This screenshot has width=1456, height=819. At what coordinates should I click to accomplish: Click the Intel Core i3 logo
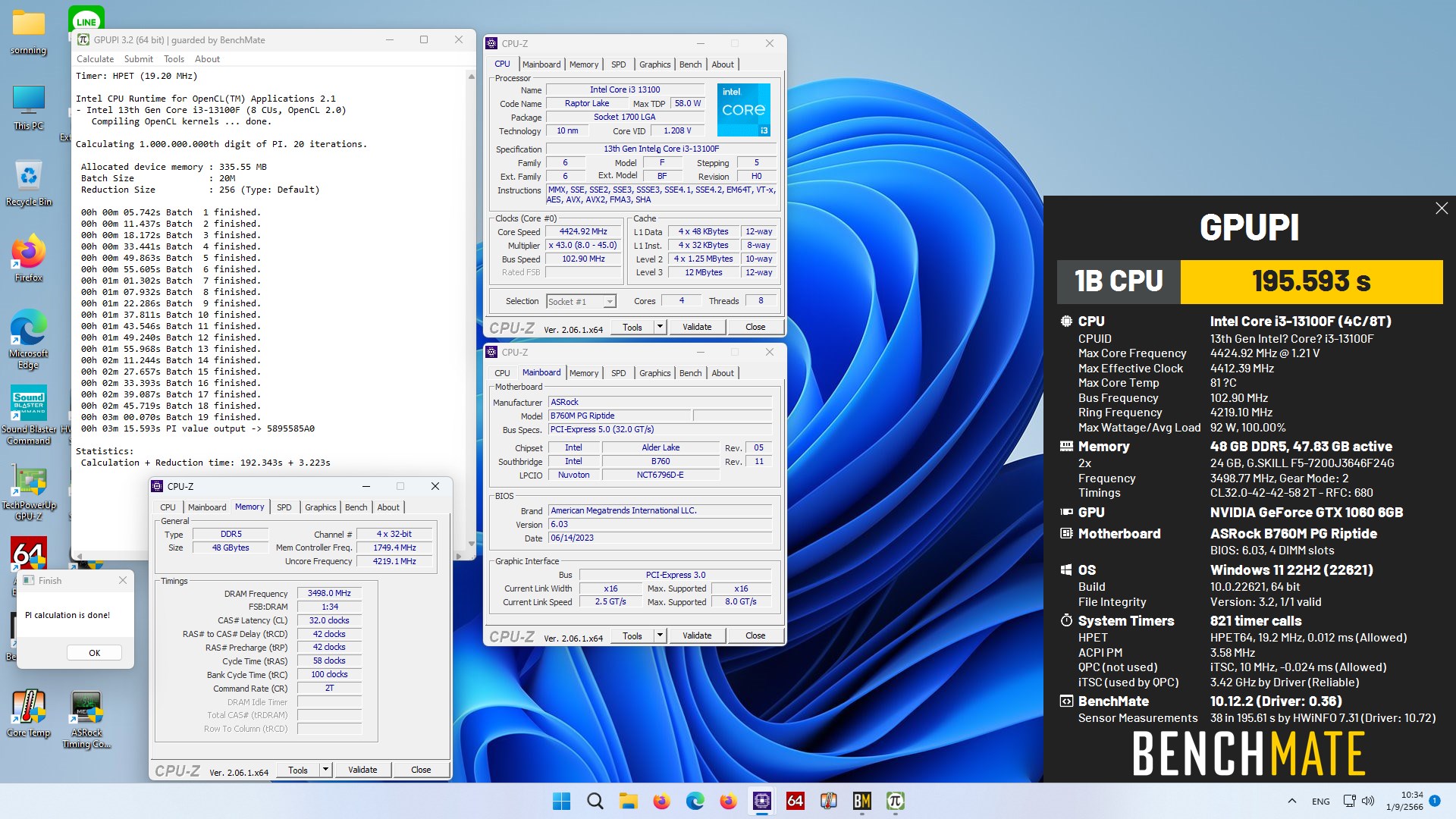coord(743,110)
